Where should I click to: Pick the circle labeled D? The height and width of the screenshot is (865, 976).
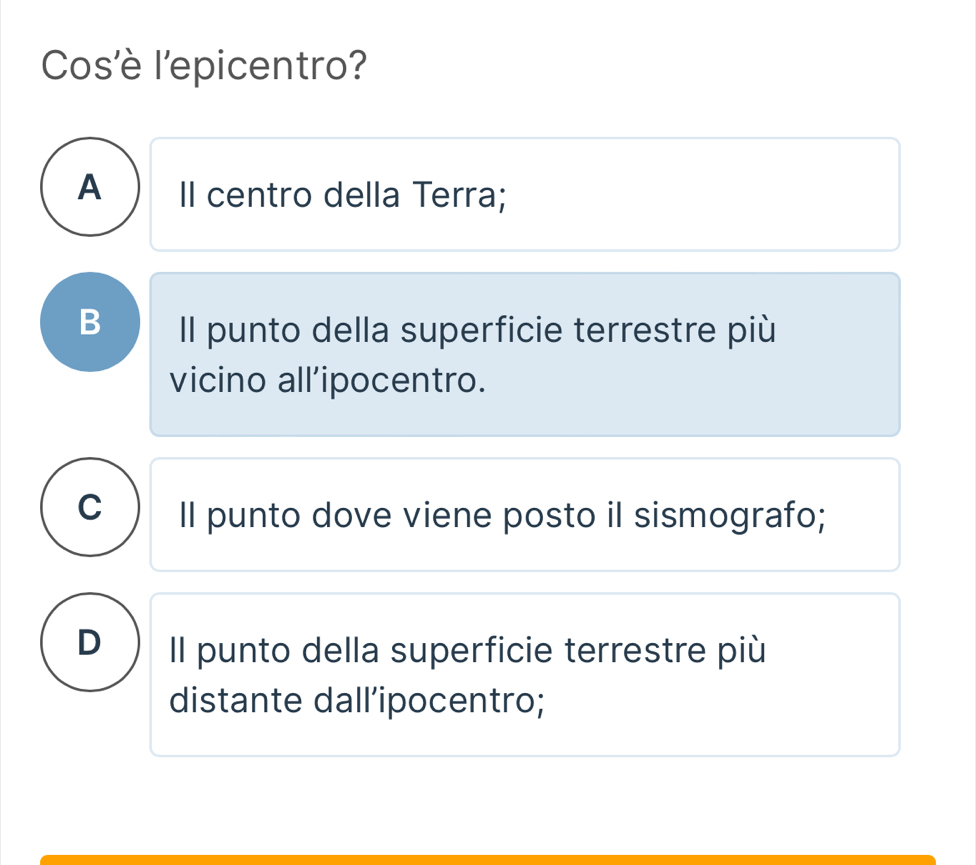pos(90,642)
